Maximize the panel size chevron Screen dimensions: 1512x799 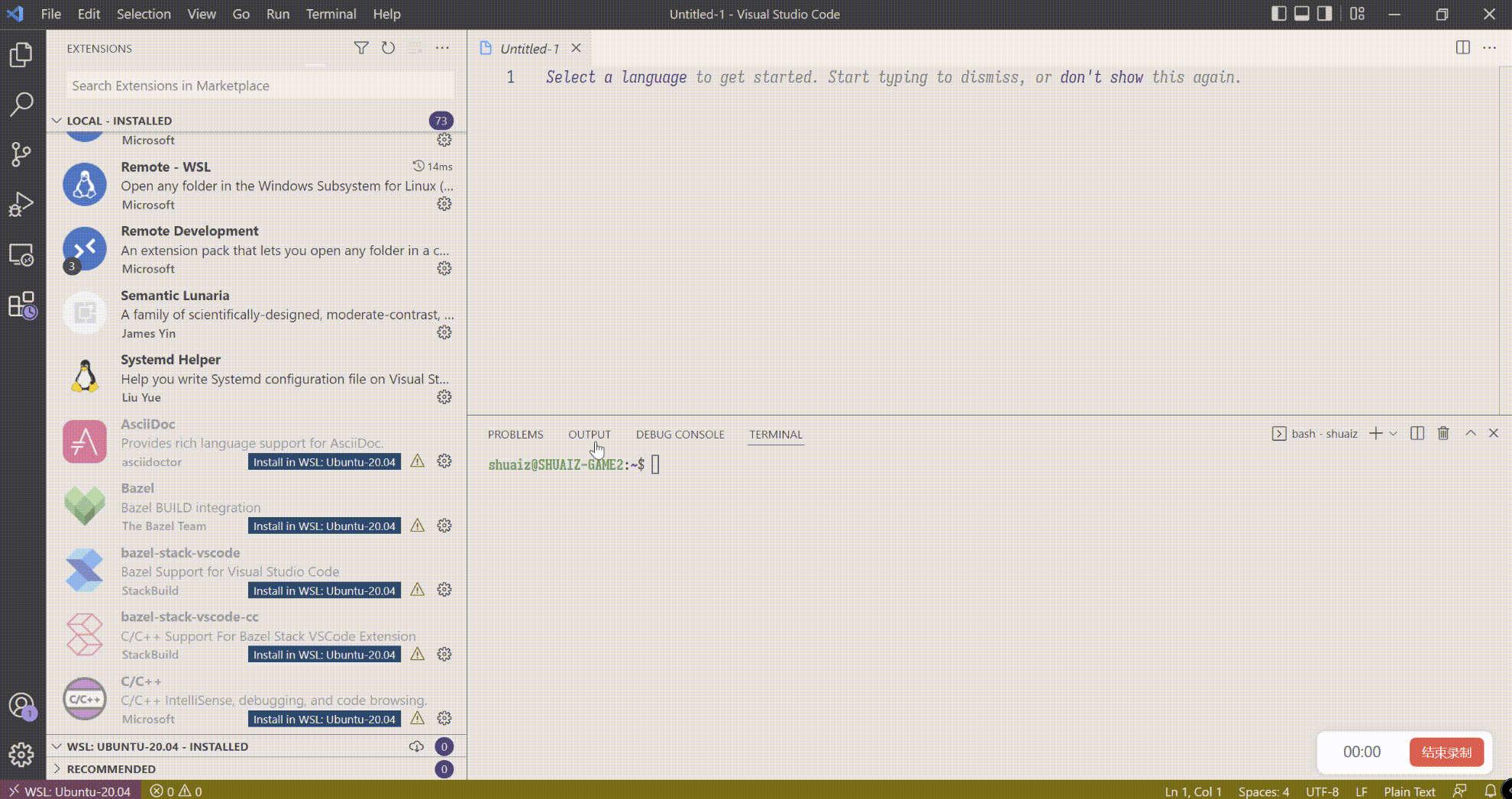click(x=1470, y=433)
